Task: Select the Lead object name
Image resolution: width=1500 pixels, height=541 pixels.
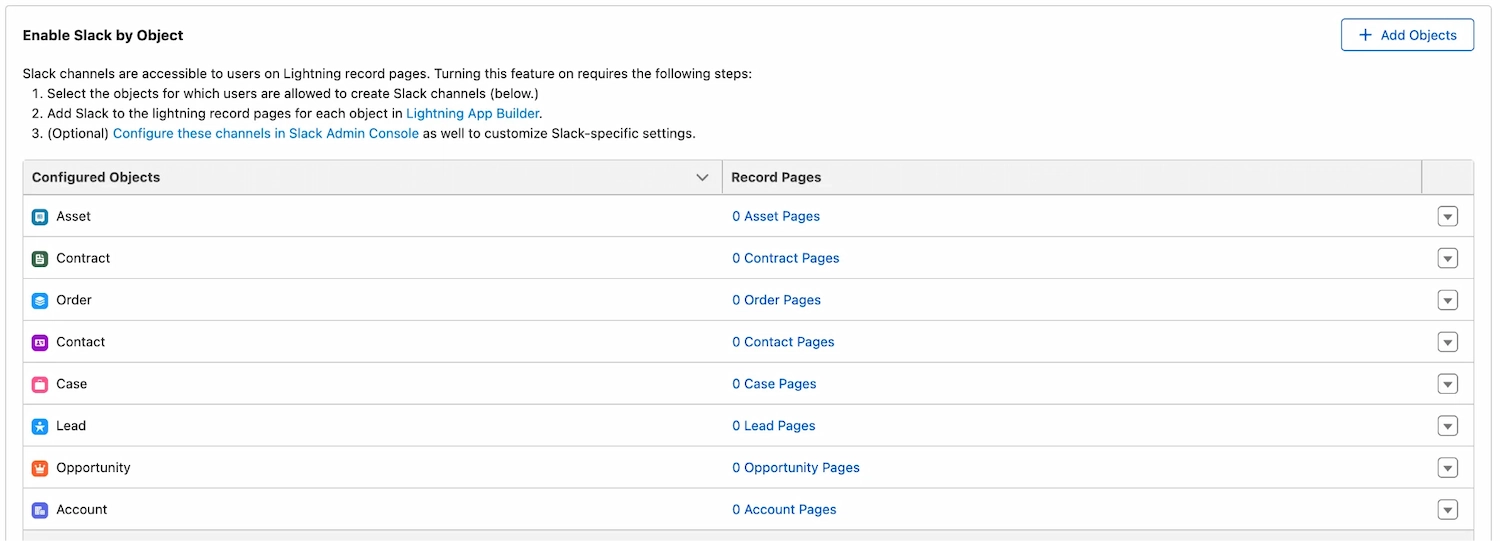Action: click(71, 426)
